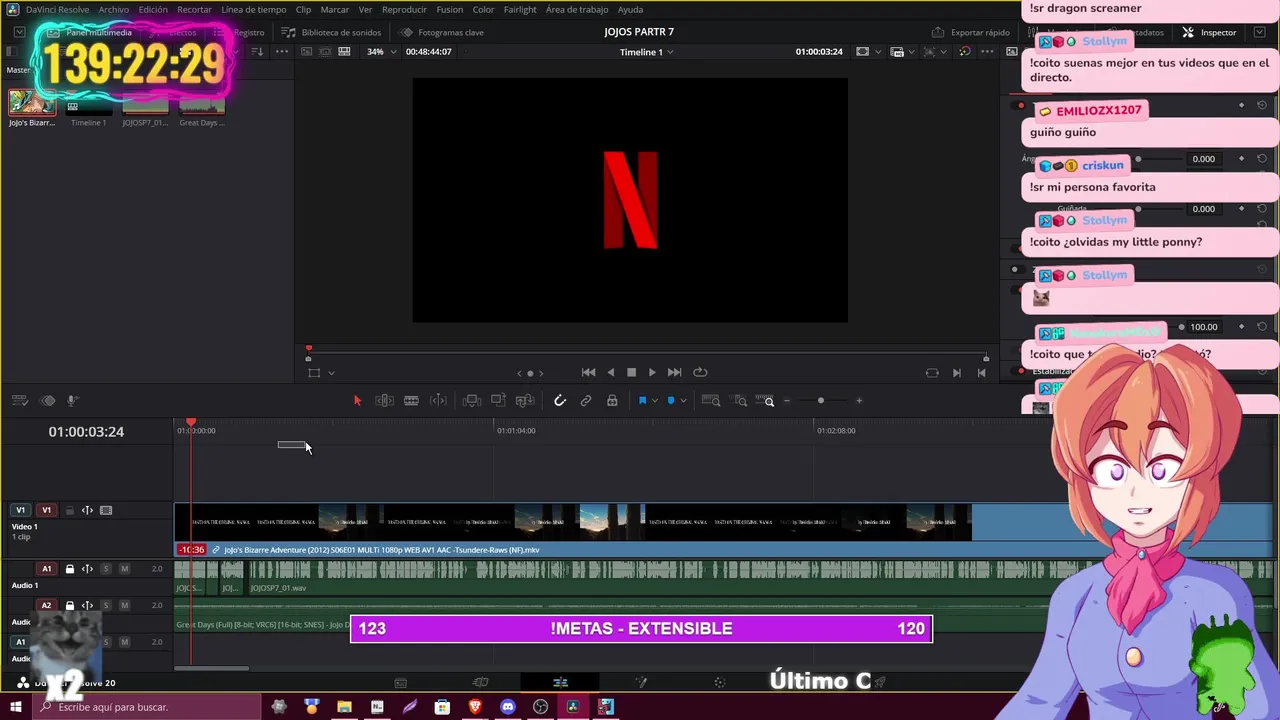
Task: Click the Replace clip icon
Action: pyautogui.click(x=525, y=401)
